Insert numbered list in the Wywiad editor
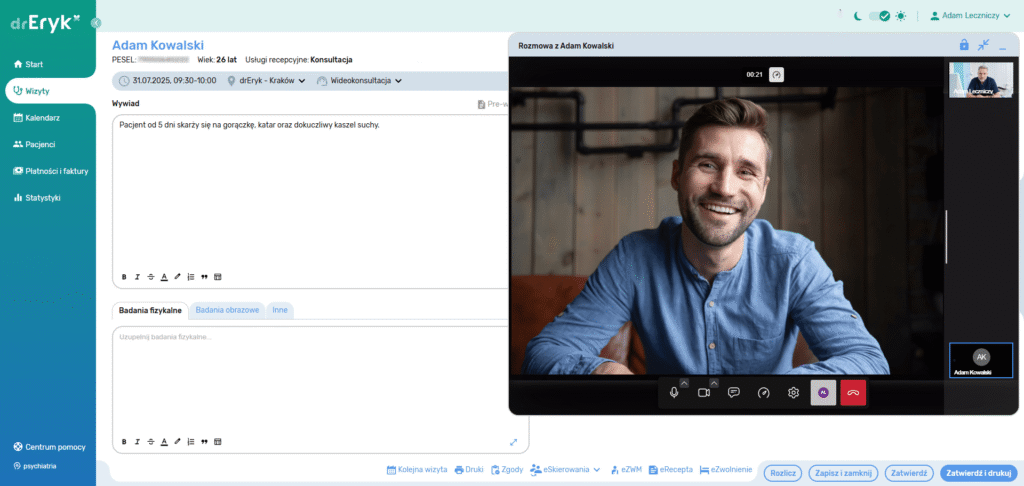The width and height of the screenshot is (1024, 486). tap(191, 277)
